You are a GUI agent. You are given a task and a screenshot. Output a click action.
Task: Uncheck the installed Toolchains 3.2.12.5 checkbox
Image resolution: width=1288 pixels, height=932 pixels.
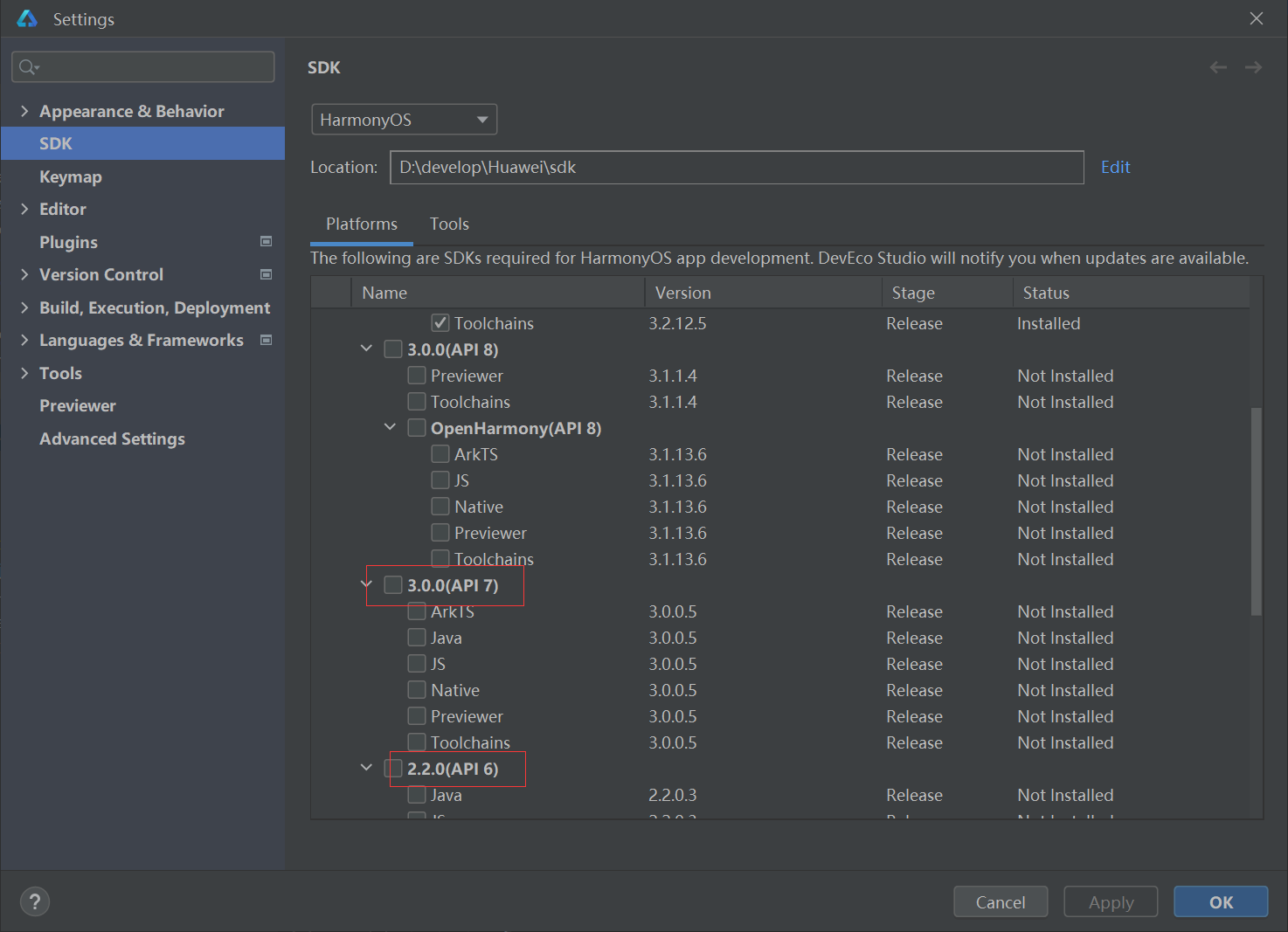point(440,323)
